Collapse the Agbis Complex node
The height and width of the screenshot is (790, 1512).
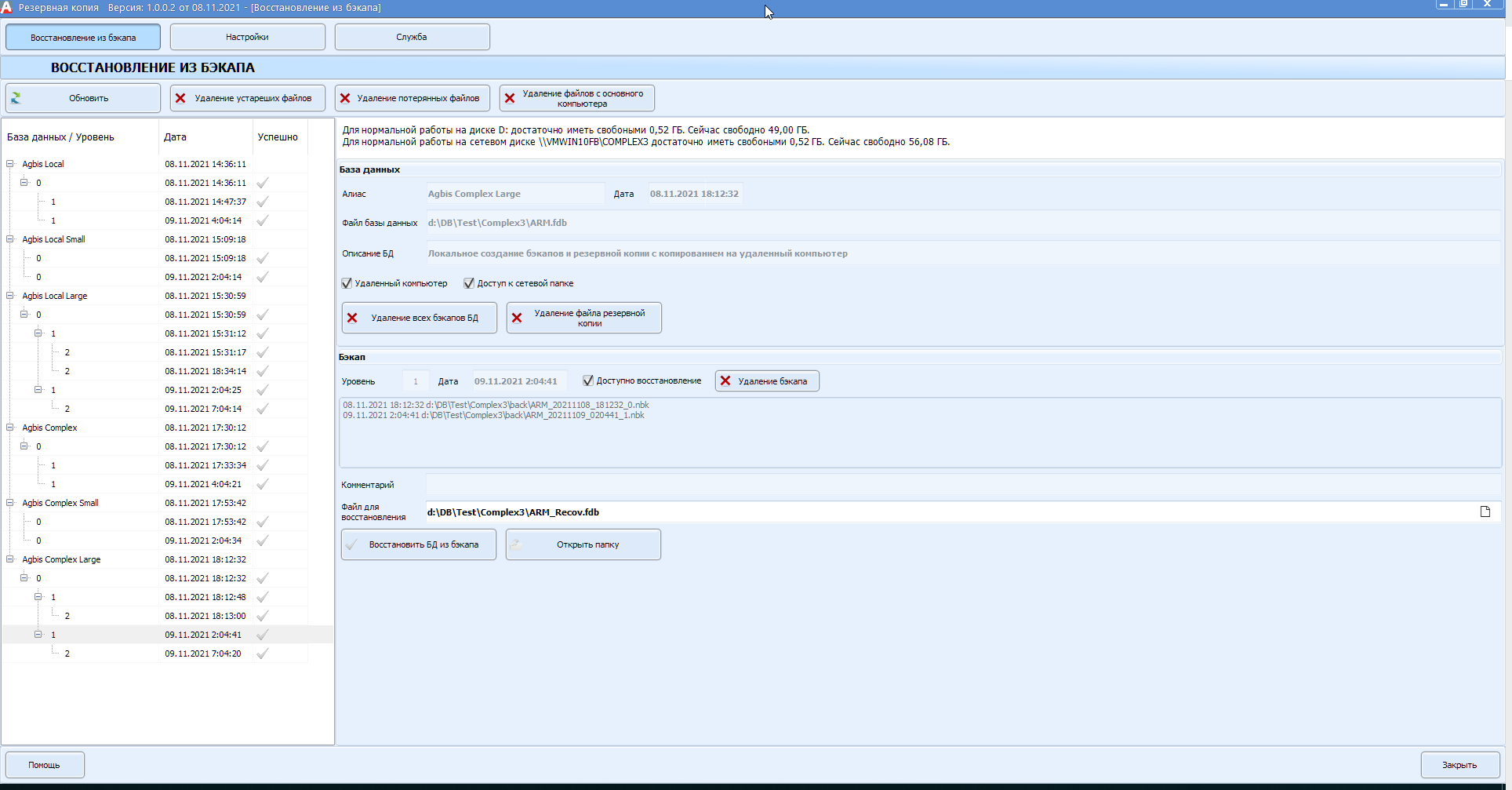click(x=10, y=428)
